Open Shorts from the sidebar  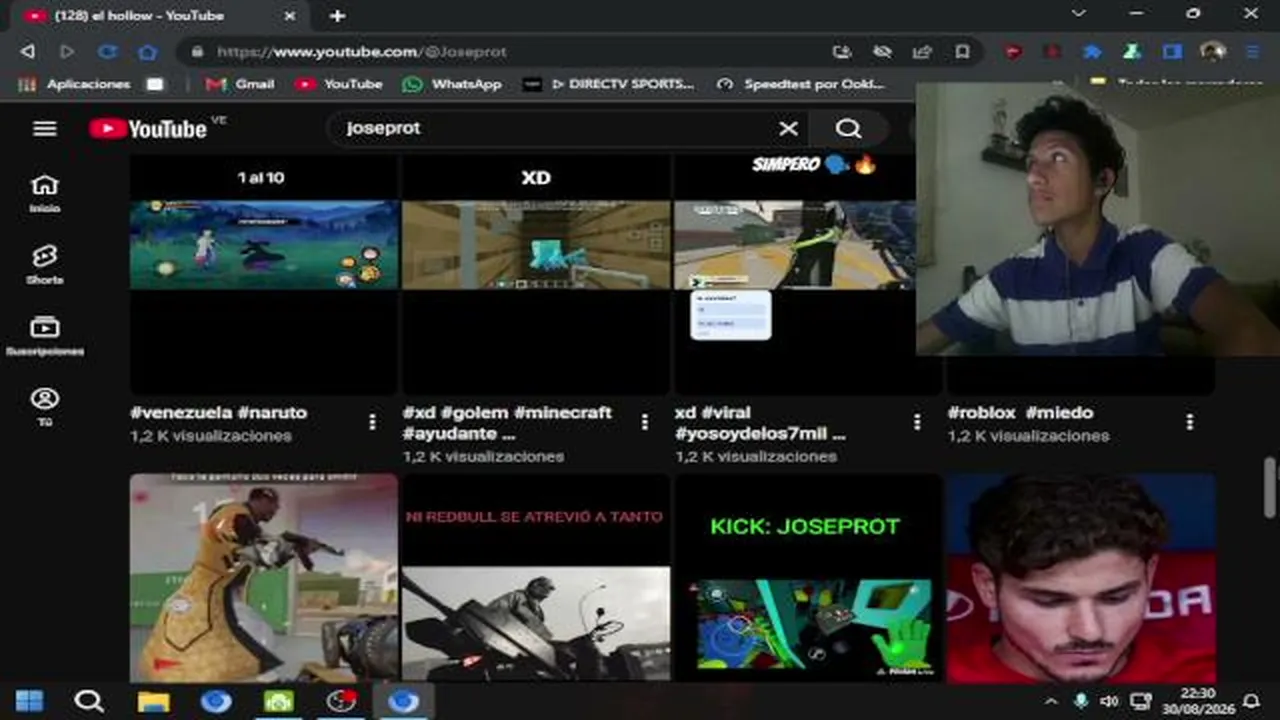45,265
